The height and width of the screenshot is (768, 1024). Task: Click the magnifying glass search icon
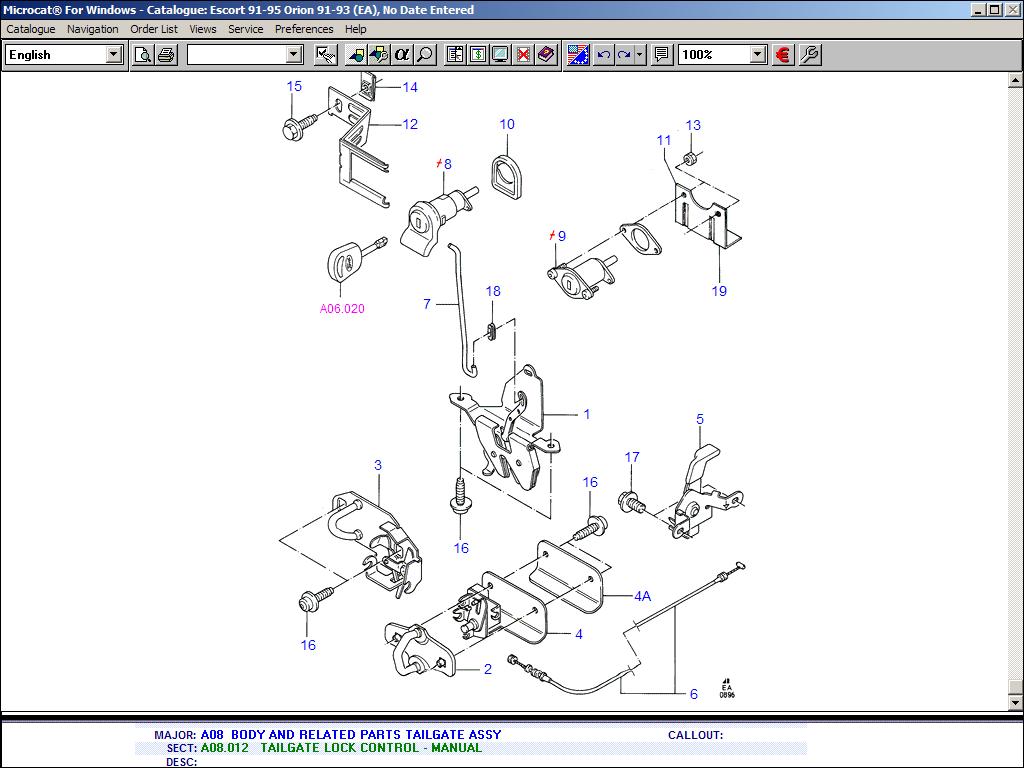[425, 54]
